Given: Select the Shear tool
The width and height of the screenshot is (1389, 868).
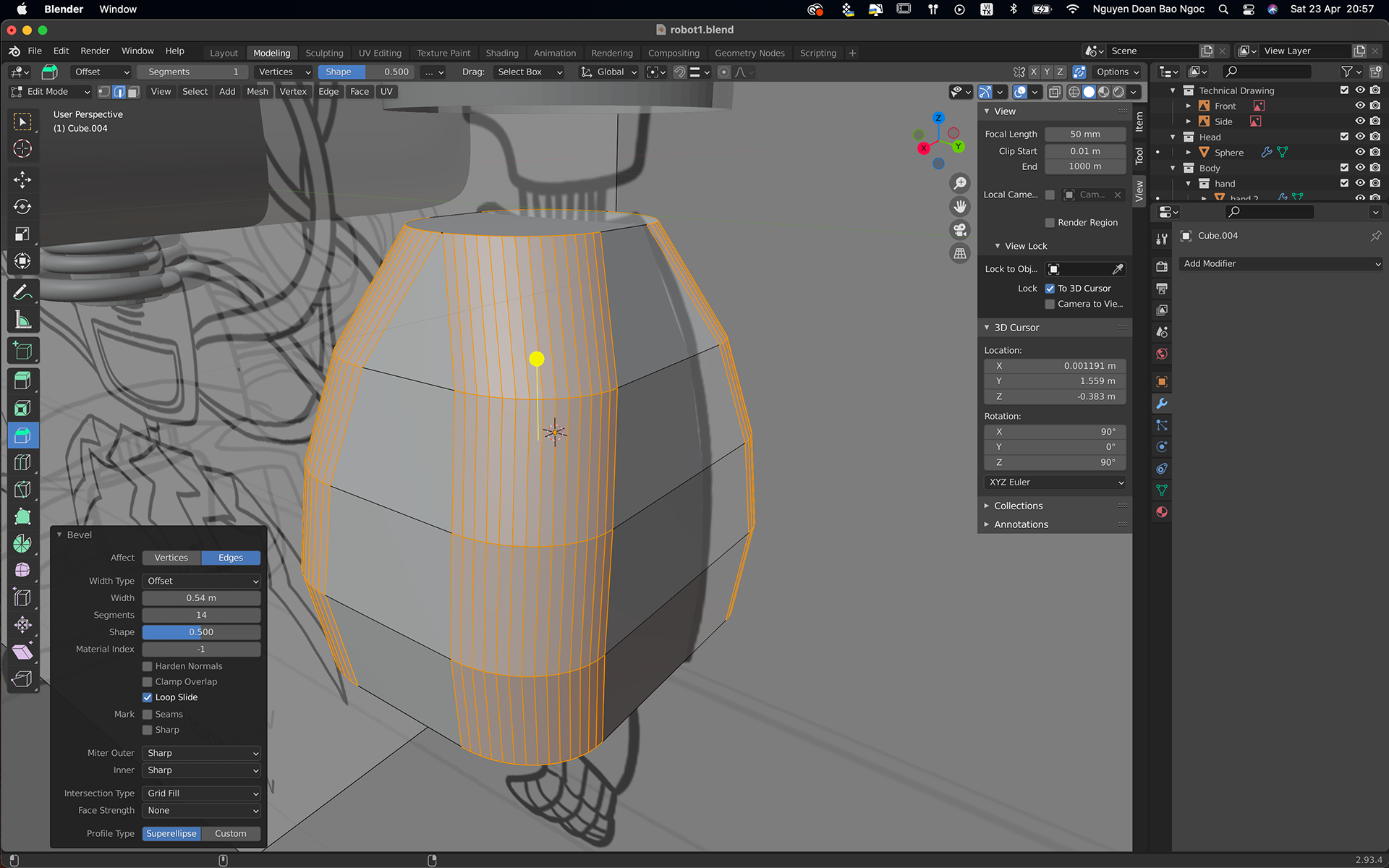Looking at the screenshot, I should click(22, 652).
